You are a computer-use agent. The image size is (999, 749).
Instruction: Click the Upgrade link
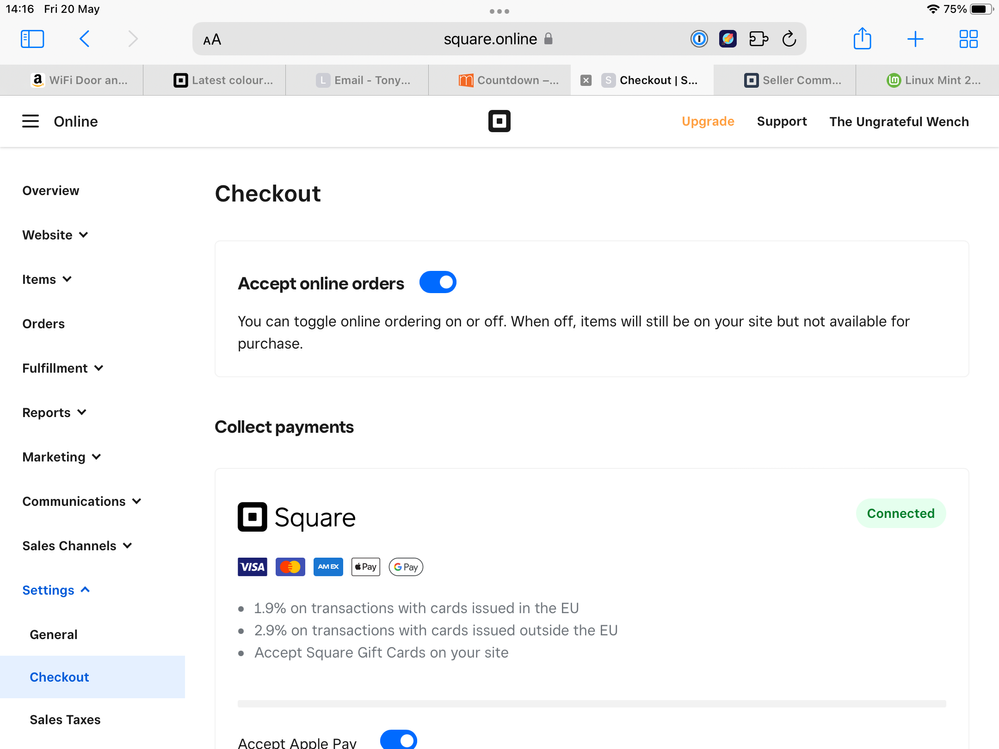[x=708, y=121]
